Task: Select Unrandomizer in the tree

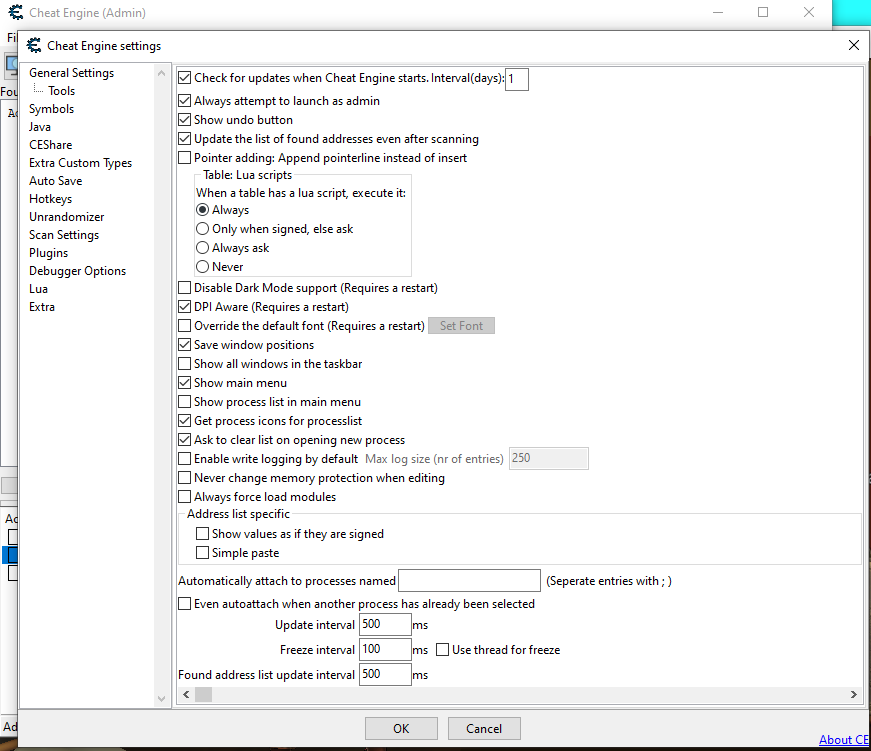Action: coord(67,217)
